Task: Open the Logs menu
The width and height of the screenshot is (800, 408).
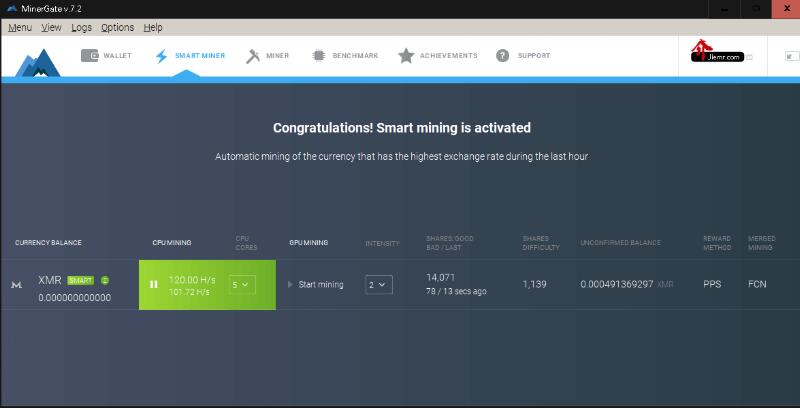Action: pos(82,28)
